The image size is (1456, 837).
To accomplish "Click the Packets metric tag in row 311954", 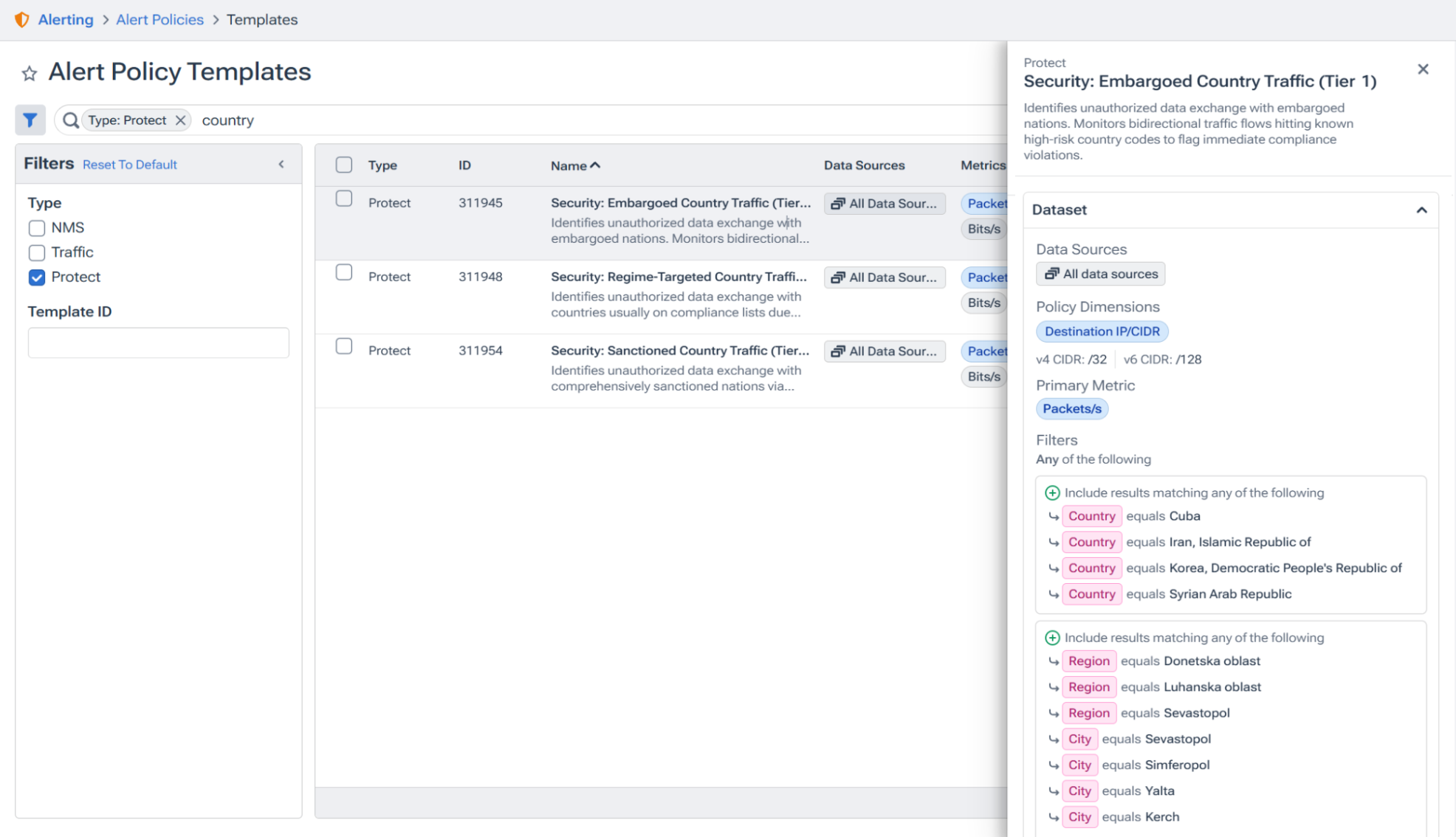I will (x=985, y=351).
